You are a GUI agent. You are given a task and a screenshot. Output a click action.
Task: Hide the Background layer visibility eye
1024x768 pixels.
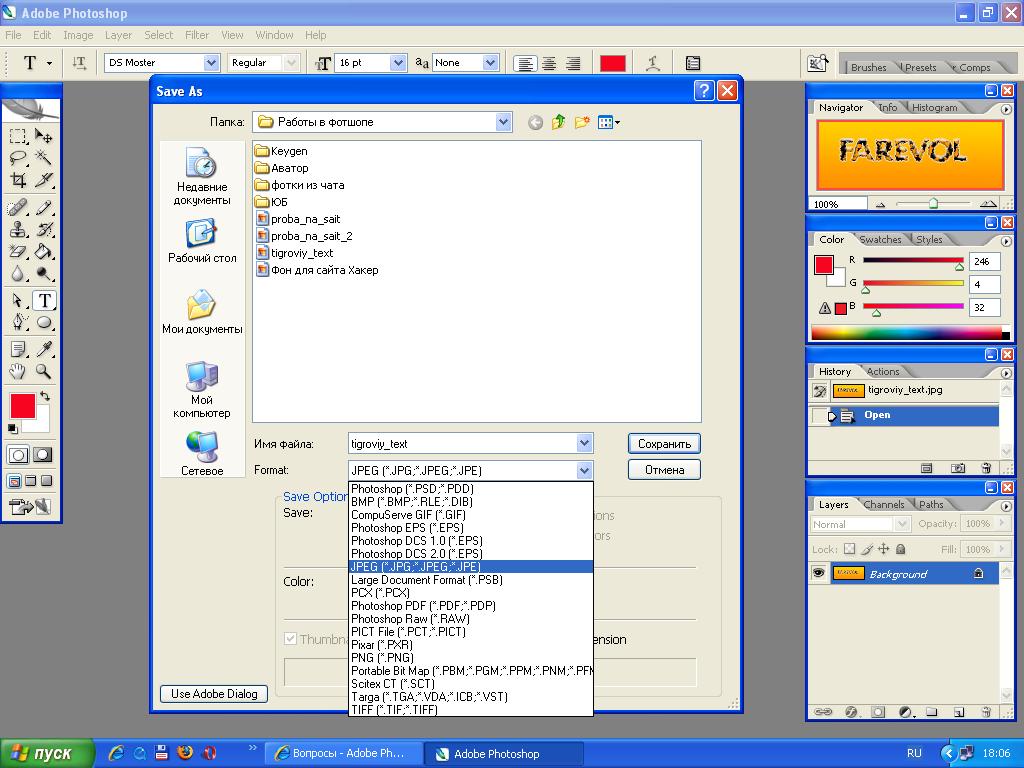pyautogui.click(x=818, y=573)
